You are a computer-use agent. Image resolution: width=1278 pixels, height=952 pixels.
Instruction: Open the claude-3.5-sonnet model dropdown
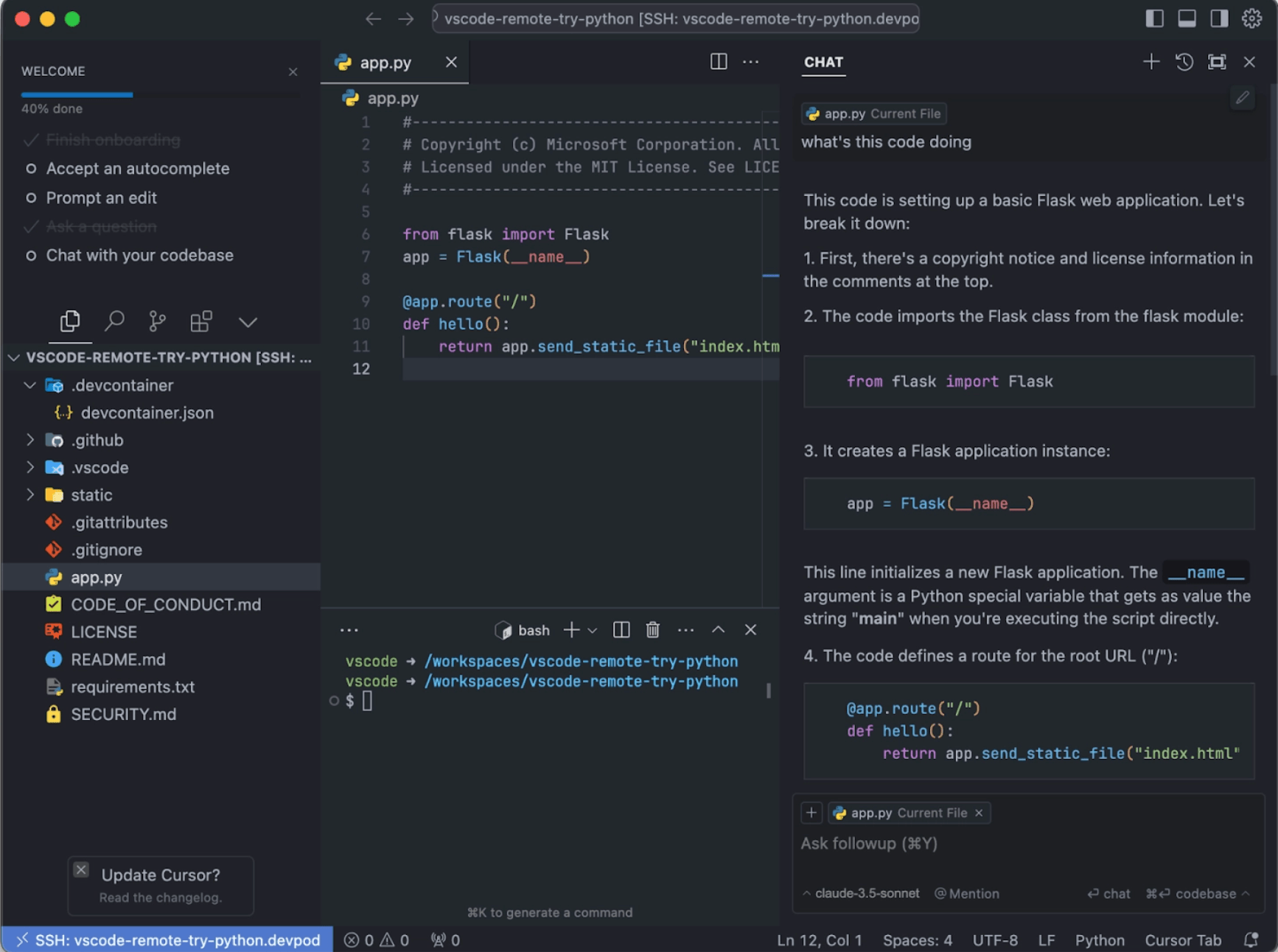pyautogui.click(x=862, y=893)
